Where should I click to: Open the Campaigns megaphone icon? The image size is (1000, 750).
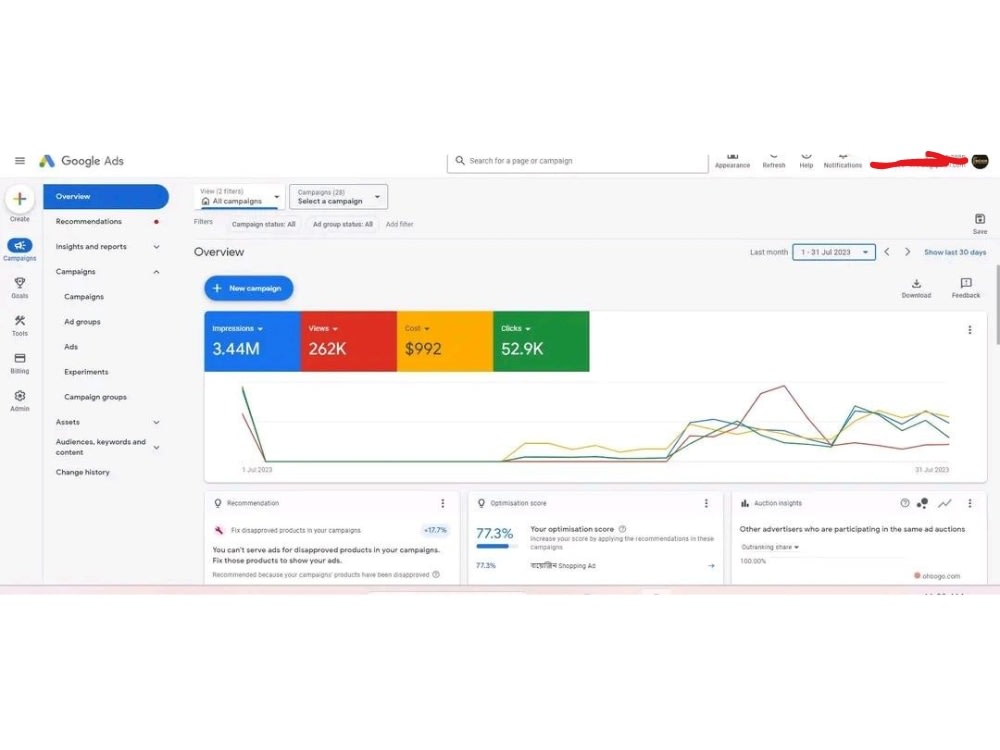point(20,246)
